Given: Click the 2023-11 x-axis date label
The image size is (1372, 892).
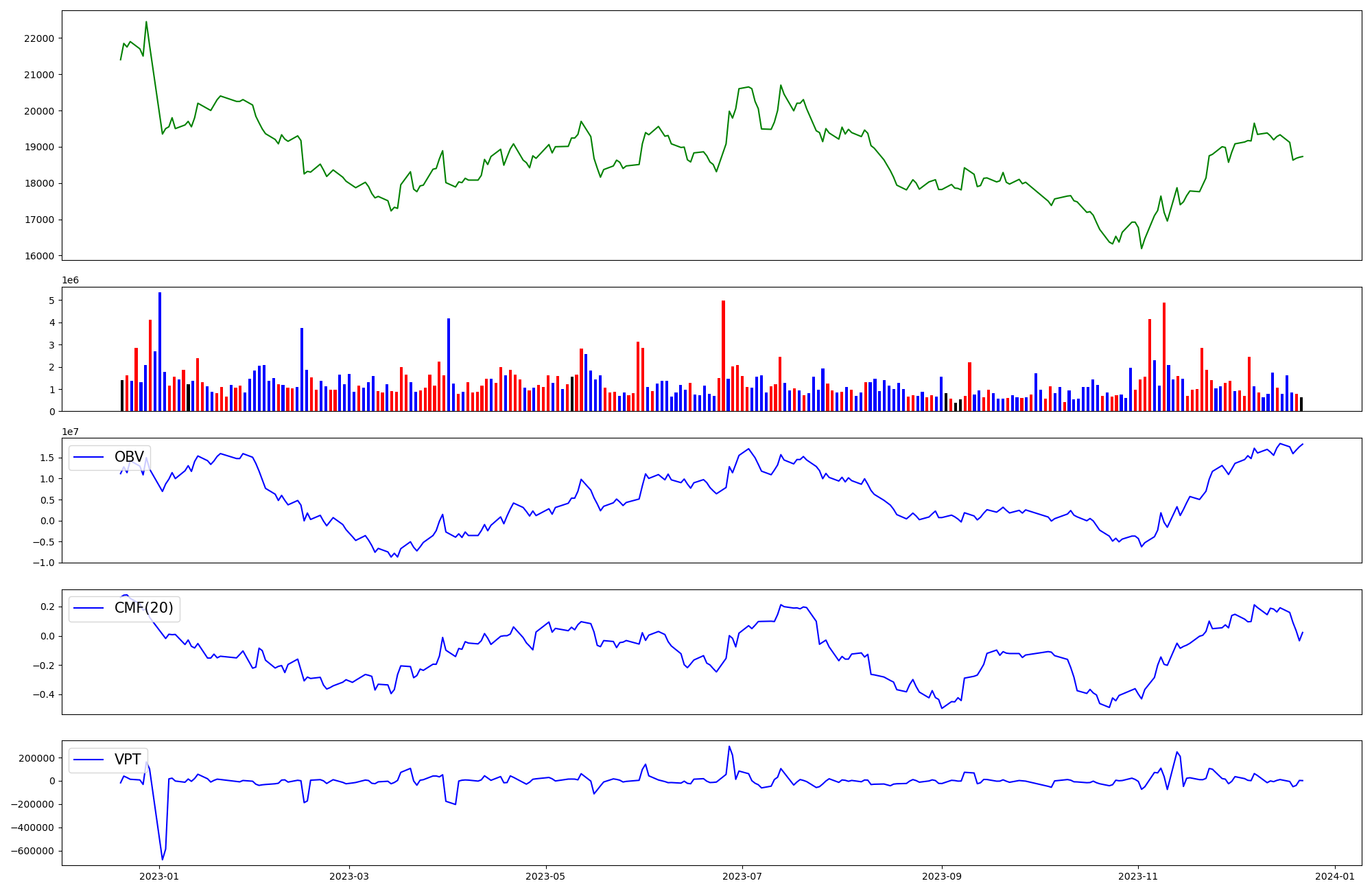Looking at the screenshot, I should (1138, 876).
